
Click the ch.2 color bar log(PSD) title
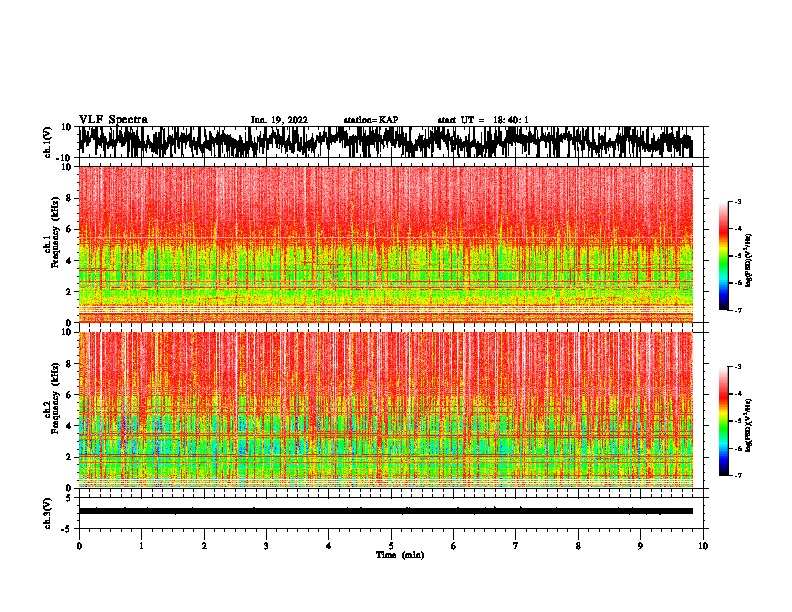click(x=748, y=425)
